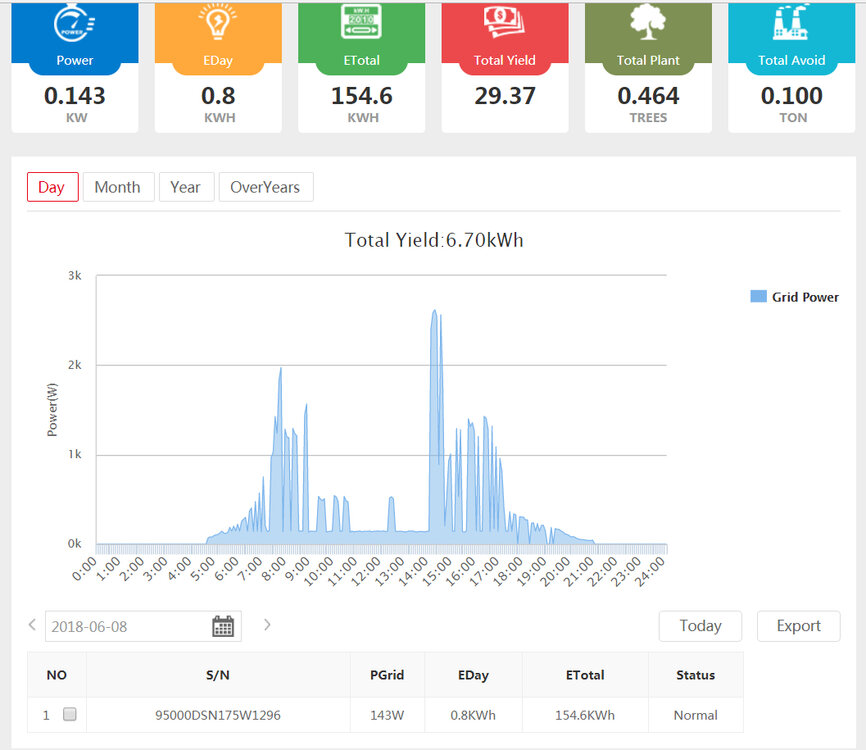Select the OverYears tab
This screenshot has height=750, width=866.
point(266,187)
